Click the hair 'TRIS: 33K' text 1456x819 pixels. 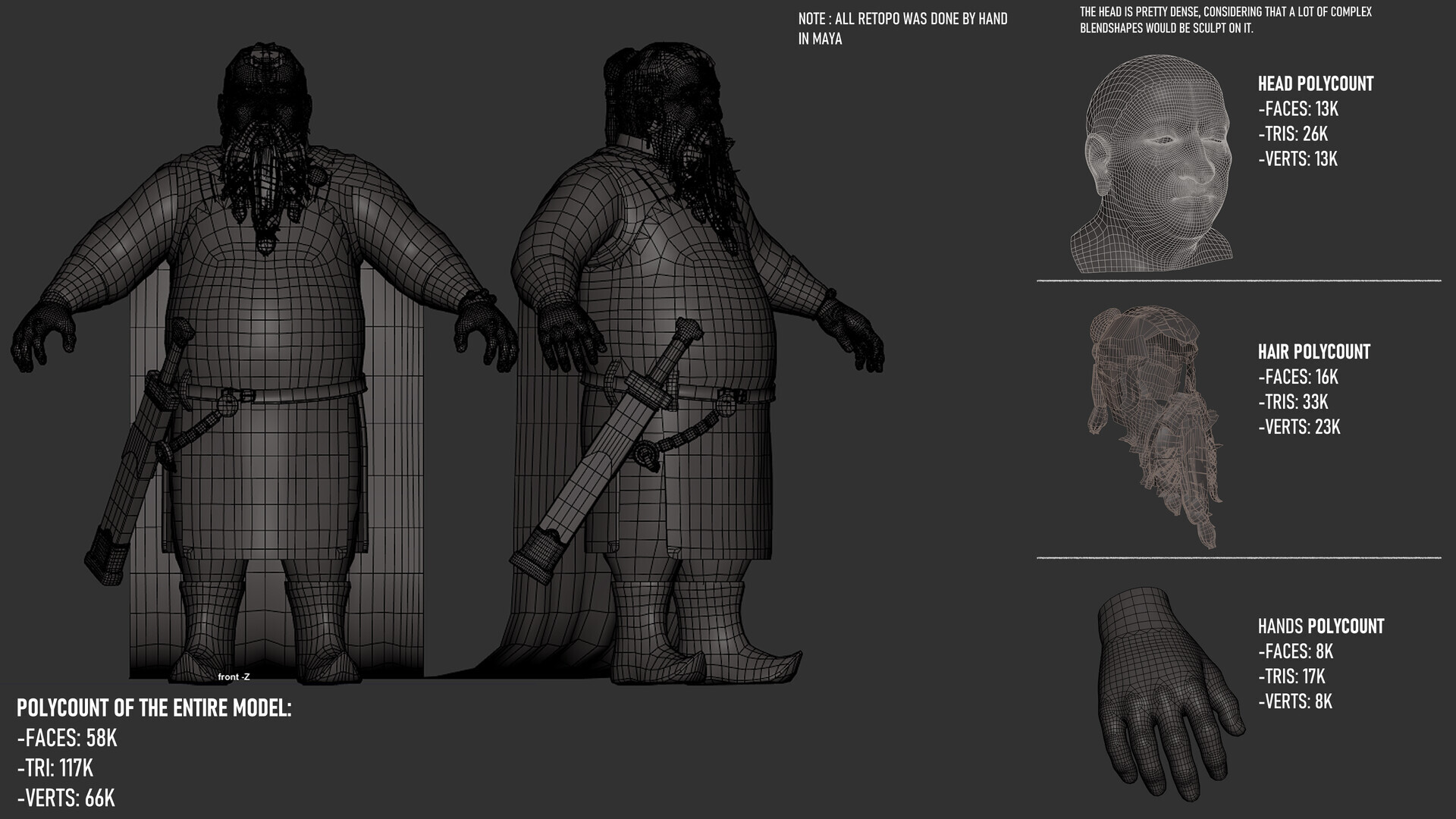point(1293,402)
